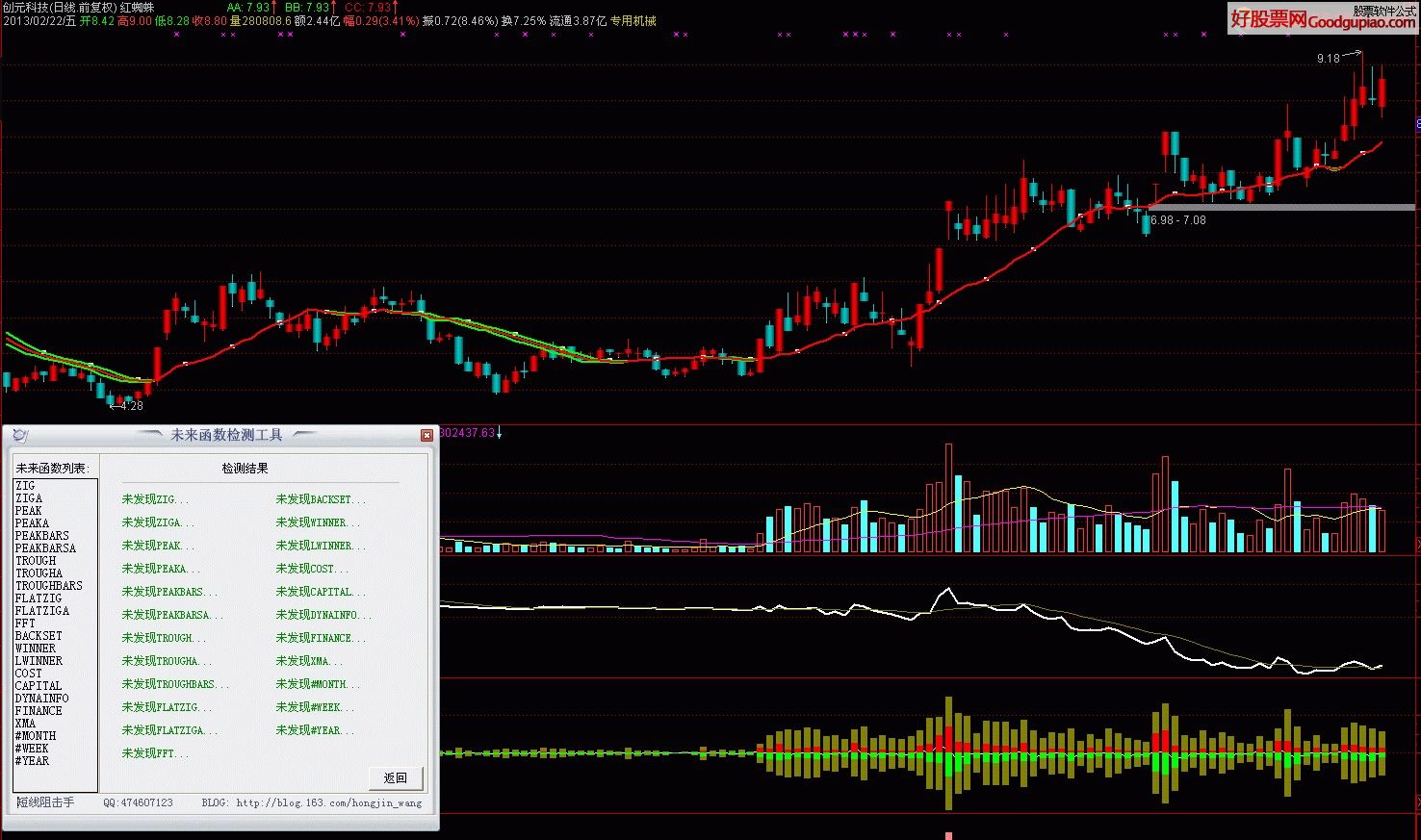1421x840 pixels.
Task: Click the result text 未发现PEAKBARSA...
Action: tap(172, 615)
